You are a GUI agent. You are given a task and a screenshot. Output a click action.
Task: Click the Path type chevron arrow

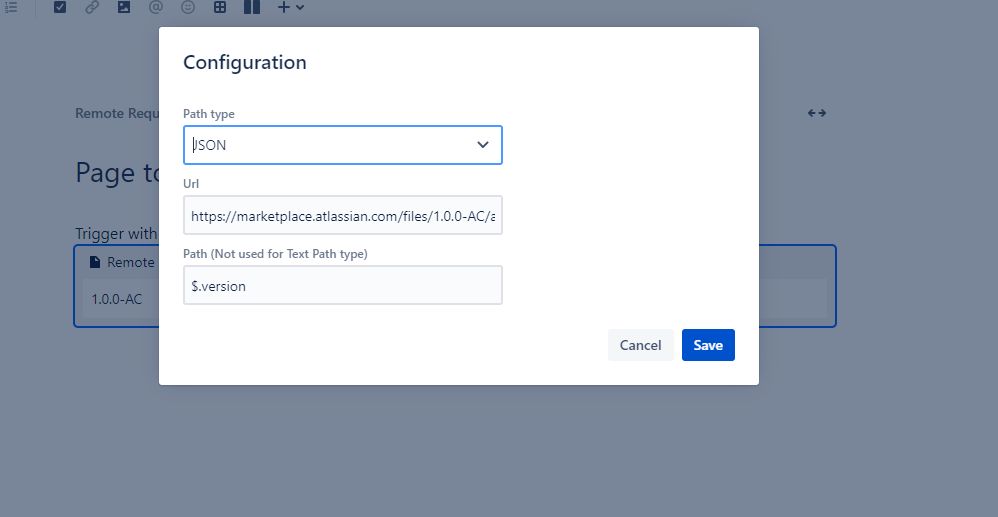483,145
